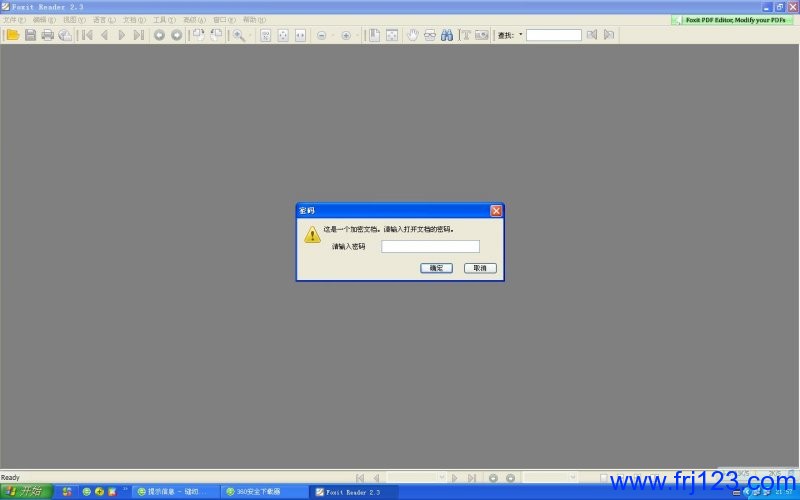Click the Zoom In plus icon

coord(346,35)
